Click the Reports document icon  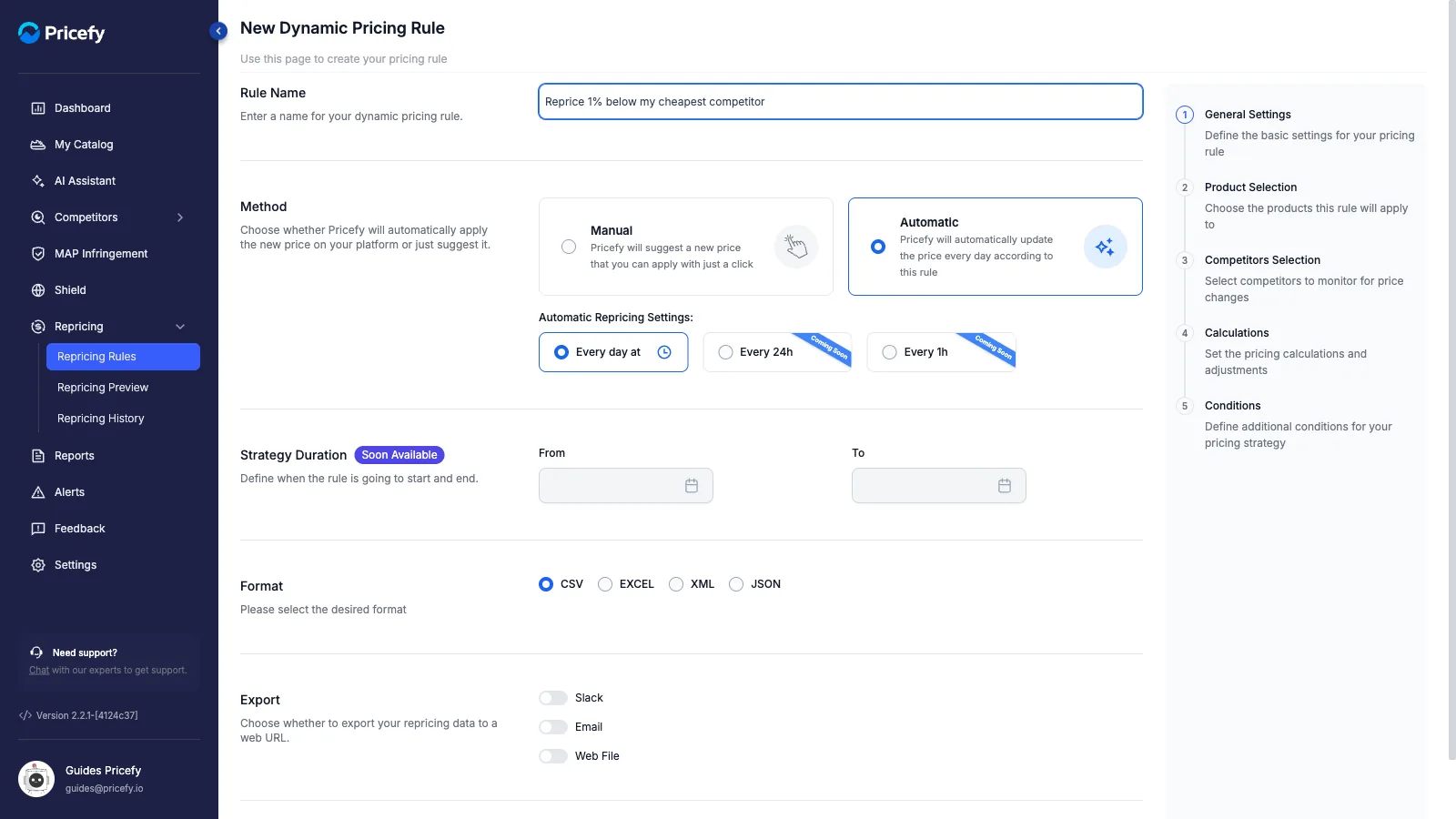(x=38, y=456)
